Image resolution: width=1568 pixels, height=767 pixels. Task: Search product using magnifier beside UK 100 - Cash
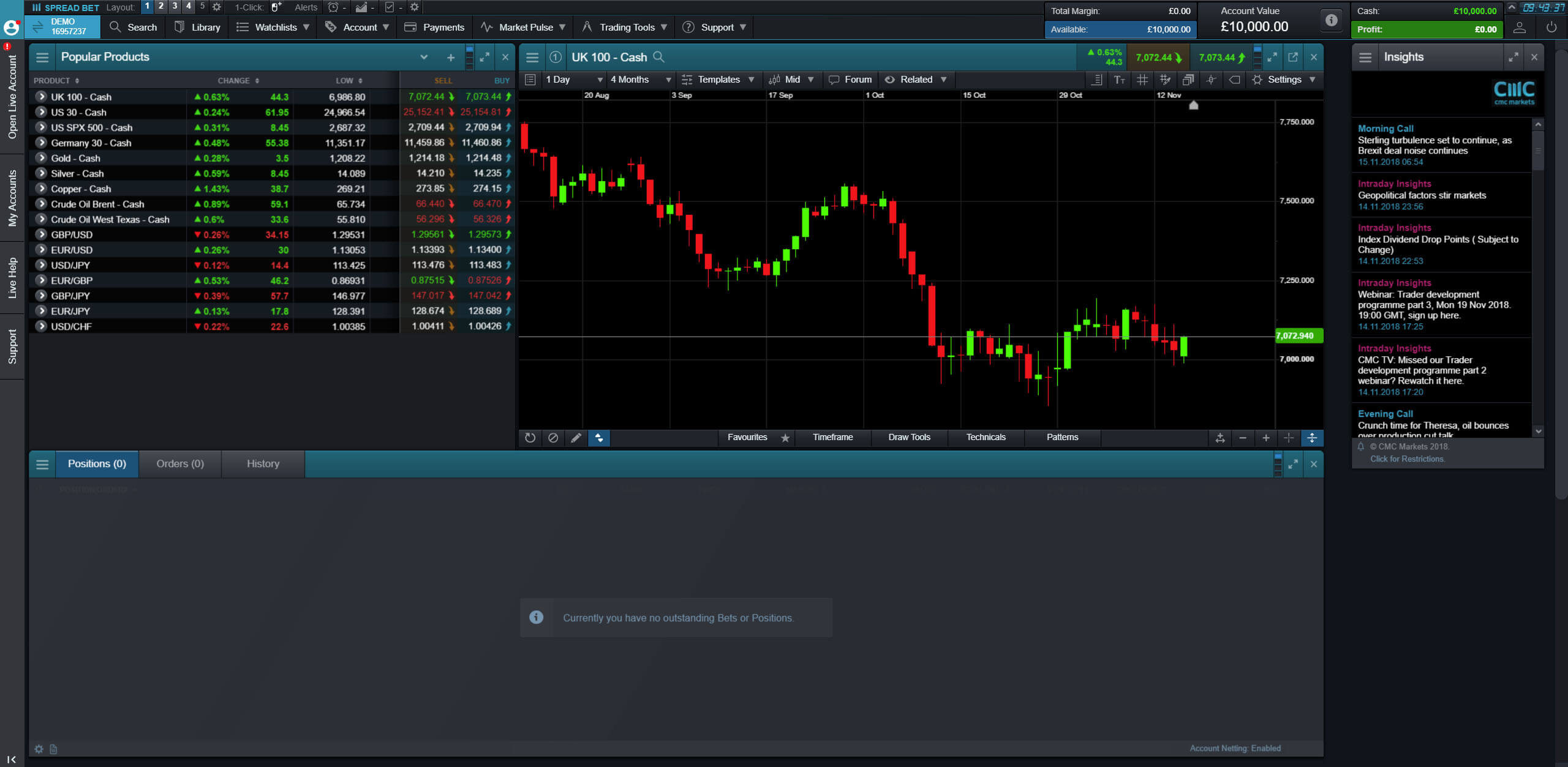[x=658, y=56]
